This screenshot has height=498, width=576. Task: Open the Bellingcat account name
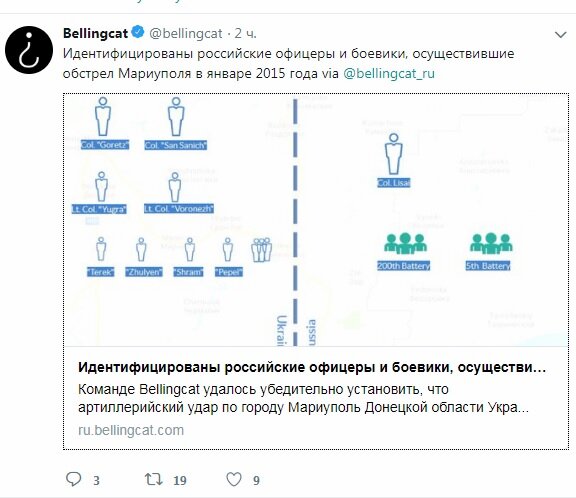[x=96, y=33]
